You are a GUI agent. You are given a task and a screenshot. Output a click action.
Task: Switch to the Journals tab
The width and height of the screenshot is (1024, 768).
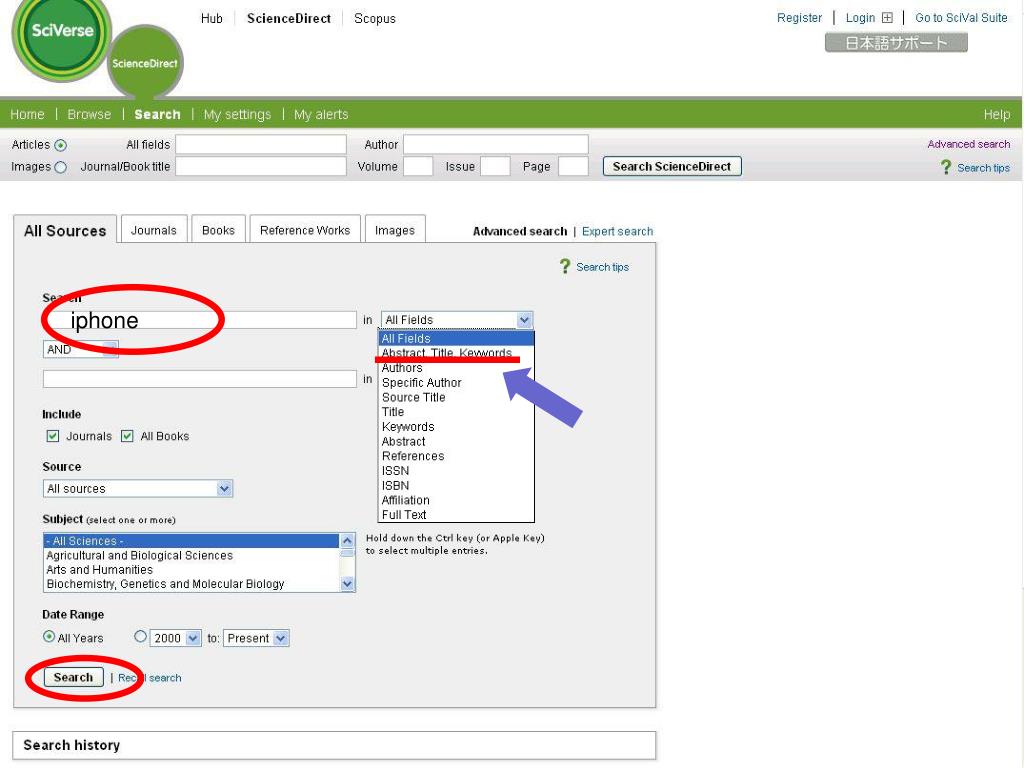click(x=154, y=230)
